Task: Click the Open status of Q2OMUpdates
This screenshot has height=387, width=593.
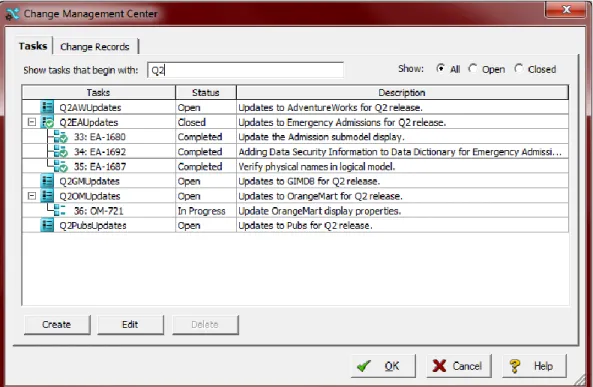Action: tap(189, 196)
